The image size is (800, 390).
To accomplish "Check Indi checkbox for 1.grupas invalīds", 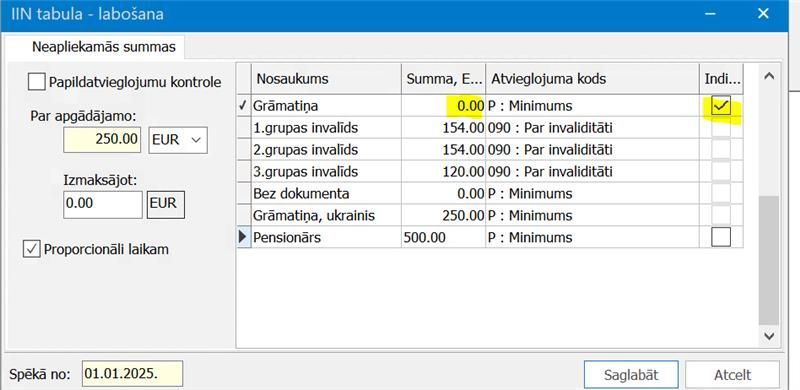I will coord(721,128).
